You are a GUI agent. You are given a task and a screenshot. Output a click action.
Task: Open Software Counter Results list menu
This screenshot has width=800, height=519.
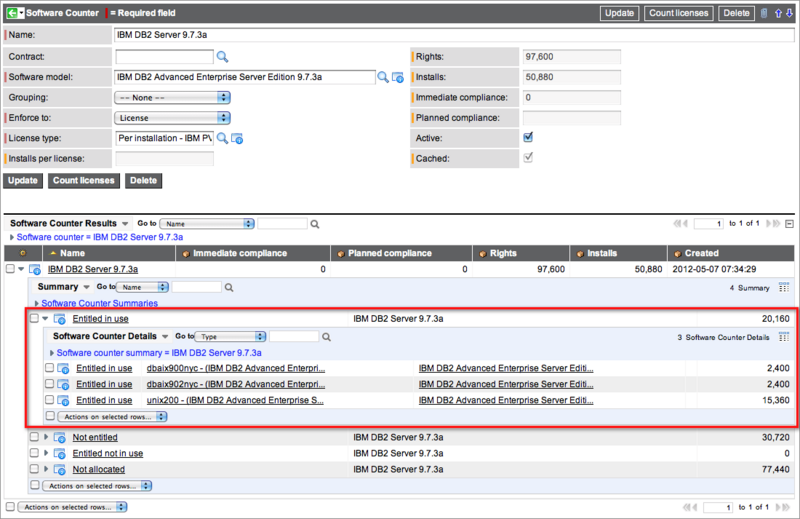(x=125, y=224)
